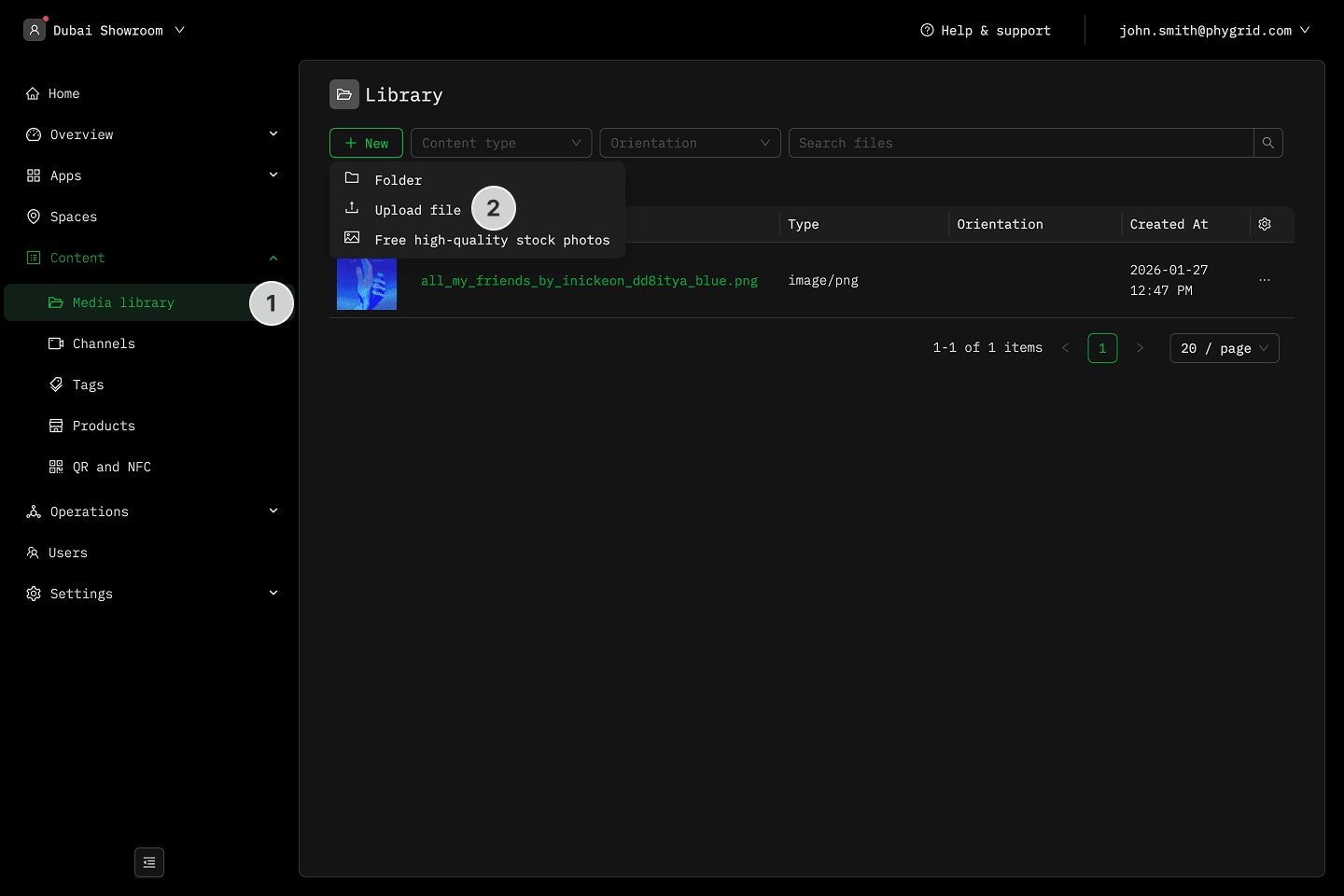
Task: Open QR and NFC page
Action: coord(111,467)
